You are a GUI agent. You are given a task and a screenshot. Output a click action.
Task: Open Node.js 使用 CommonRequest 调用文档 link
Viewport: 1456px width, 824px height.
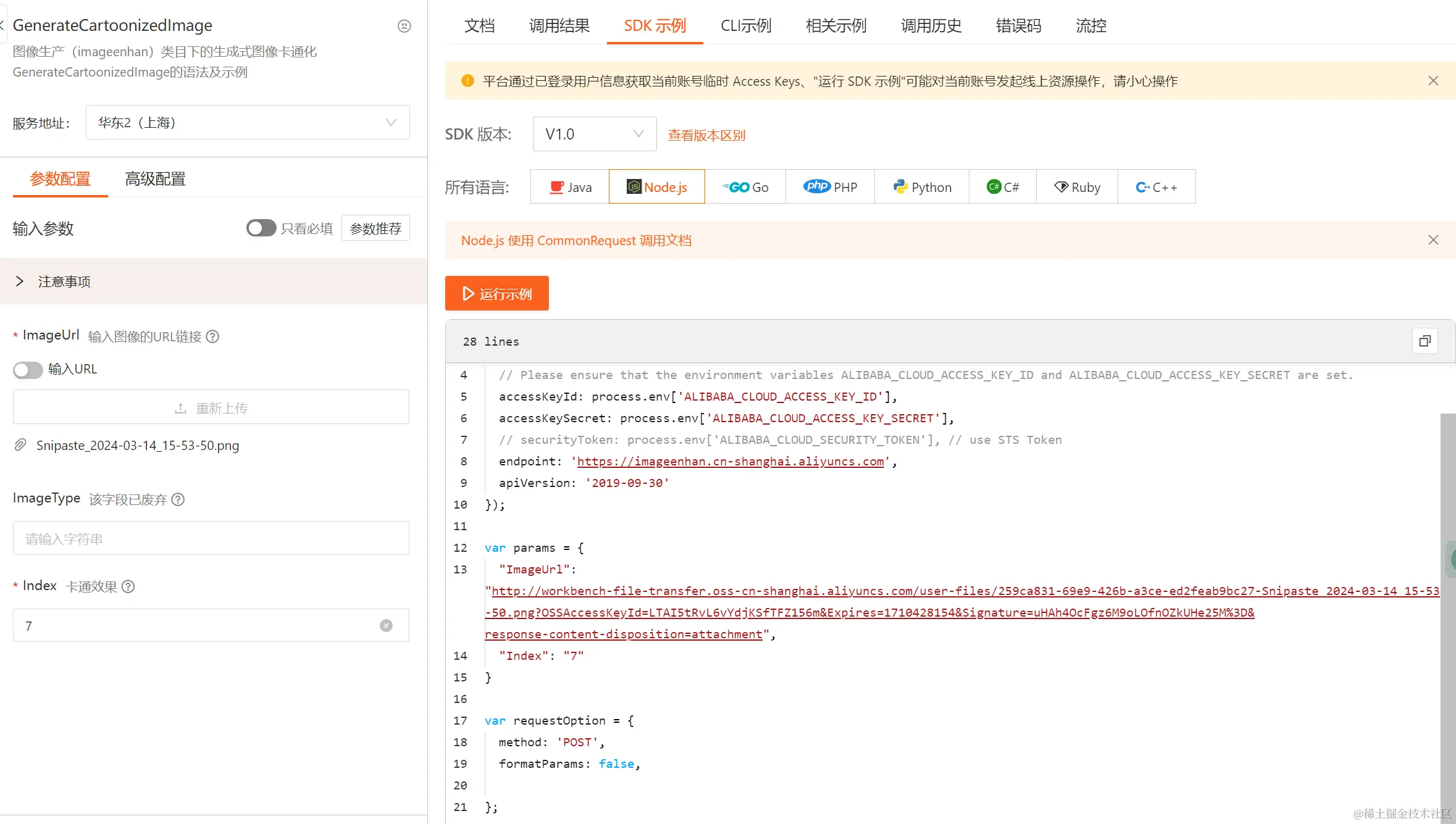point(576,240)
